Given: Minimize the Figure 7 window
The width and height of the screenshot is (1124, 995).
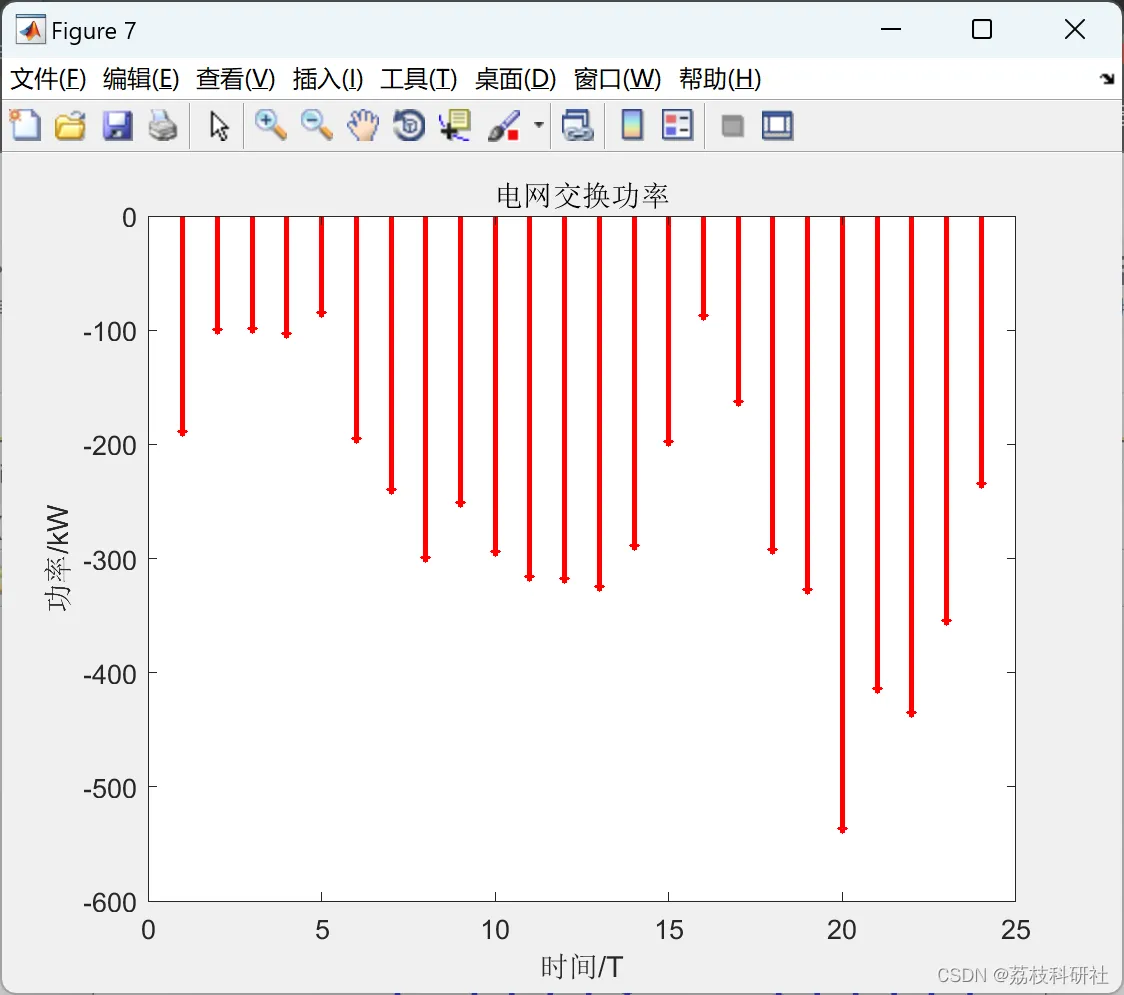Looking at the screenshot, I should pyautogui.click(x=891, y=29).
